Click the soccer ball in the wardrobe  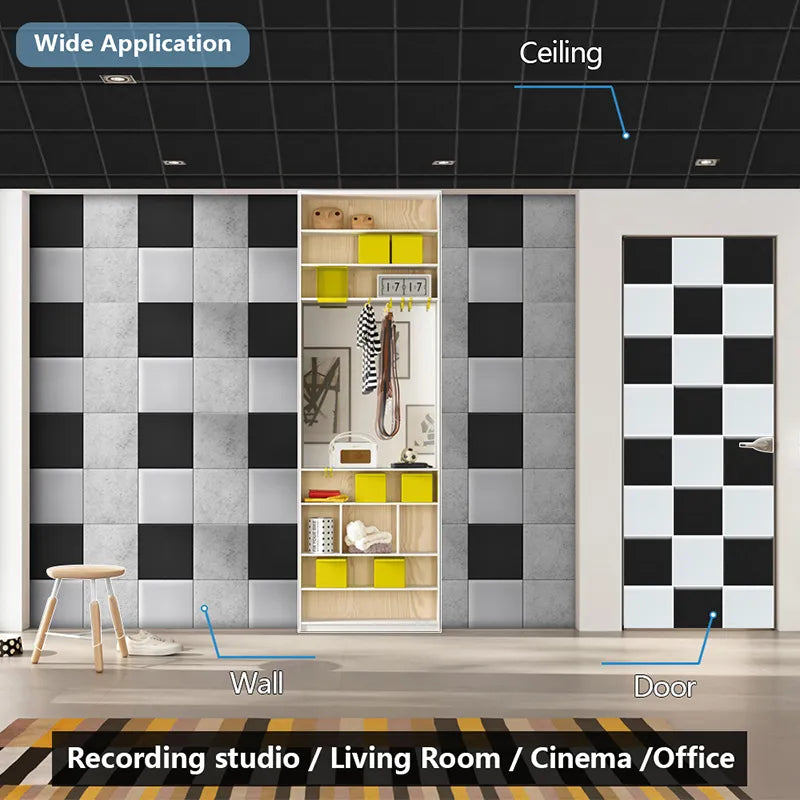pyautogui.click(x=408, y=456)
